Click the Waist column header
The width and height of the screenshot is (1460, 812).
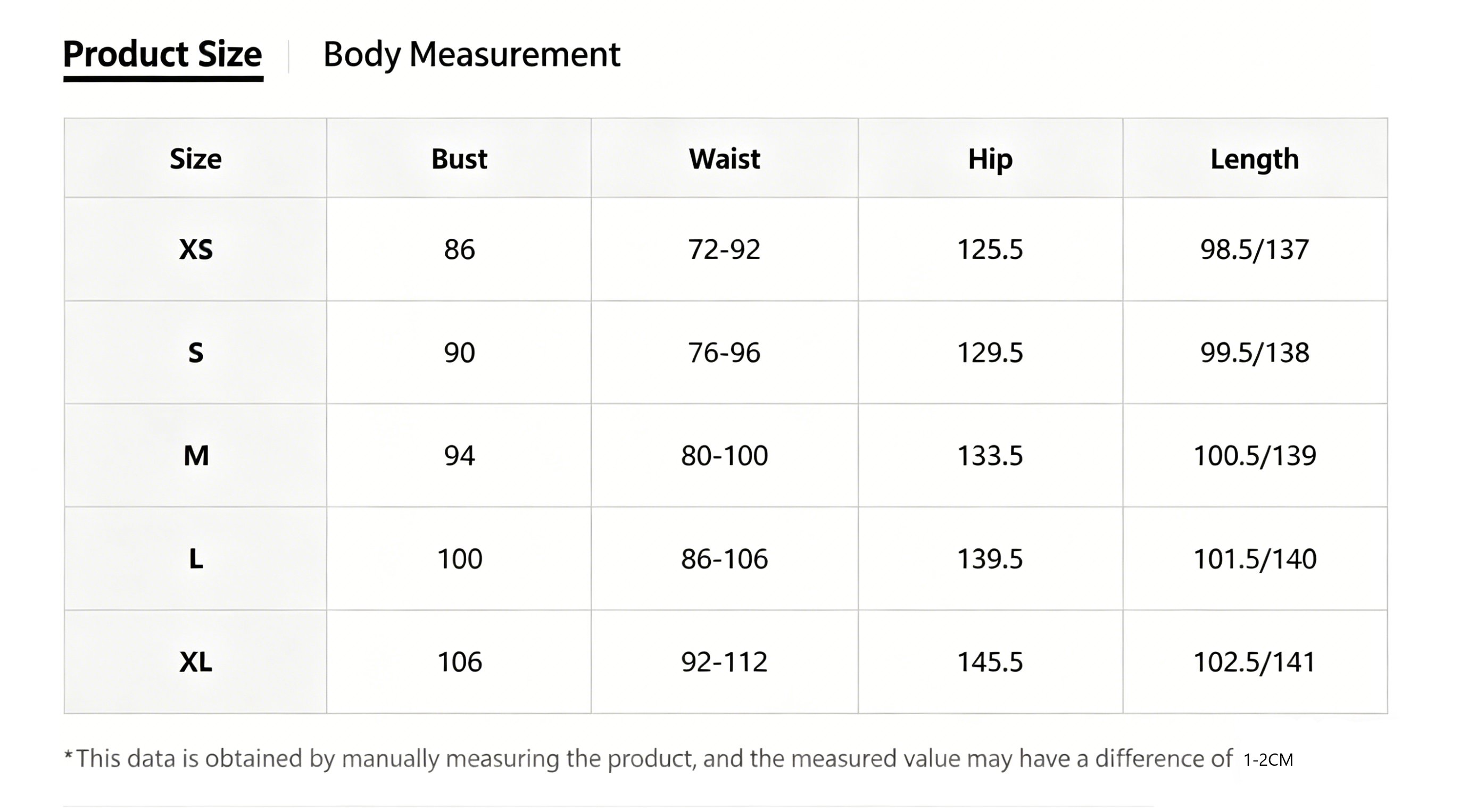(x=724, y=158)
